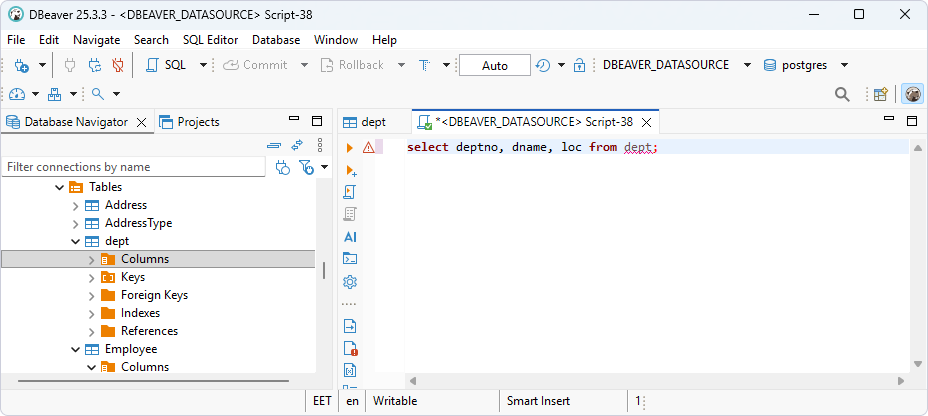Image resolution: width=928 pixels, height=416 pixels.
Task: Toggle the padlock read-only connection icon
Action: (579, 65)
